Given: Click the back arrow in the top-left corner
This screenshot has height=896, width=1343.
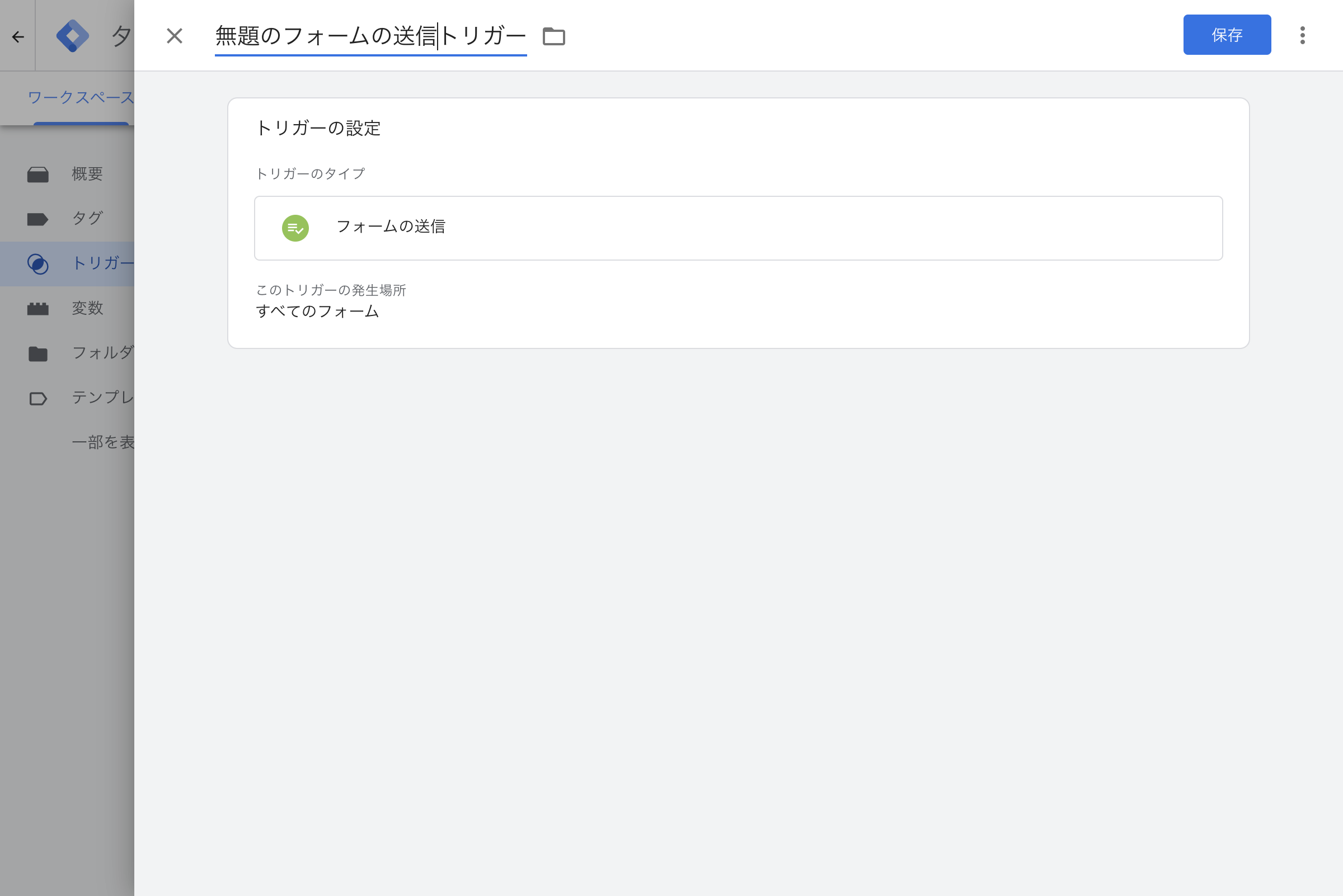Looking at the screenshot, I should pos(18,37).
